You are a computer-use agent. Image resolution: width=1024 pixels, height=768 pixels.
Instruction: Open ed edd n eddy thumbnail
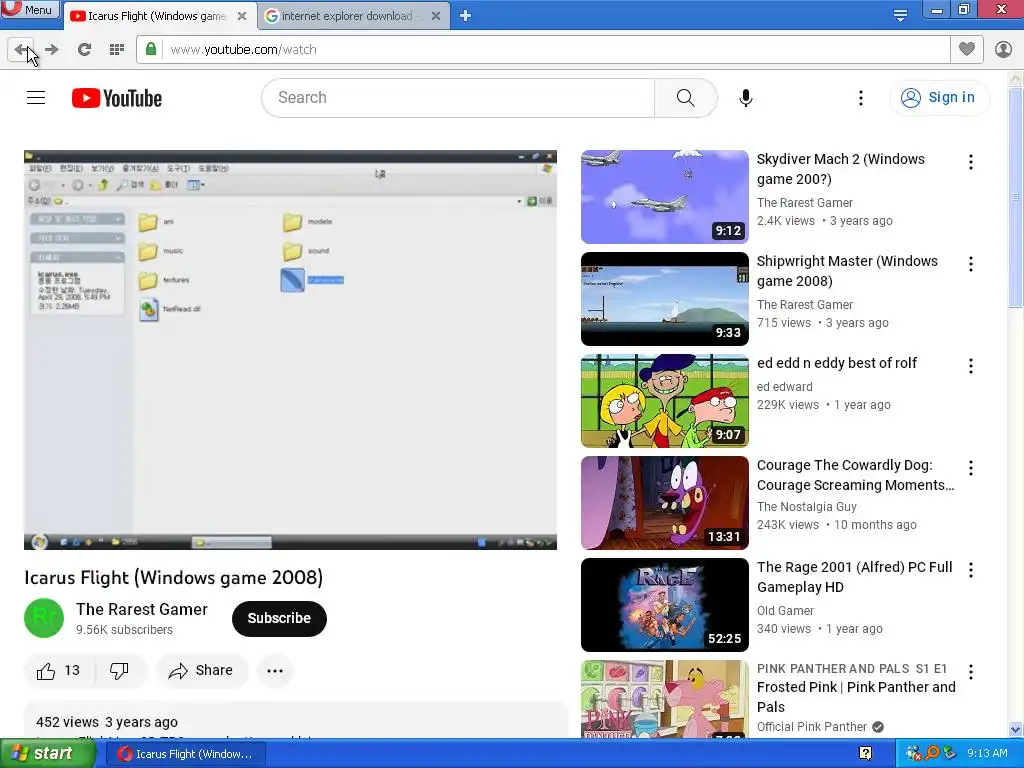665,400
